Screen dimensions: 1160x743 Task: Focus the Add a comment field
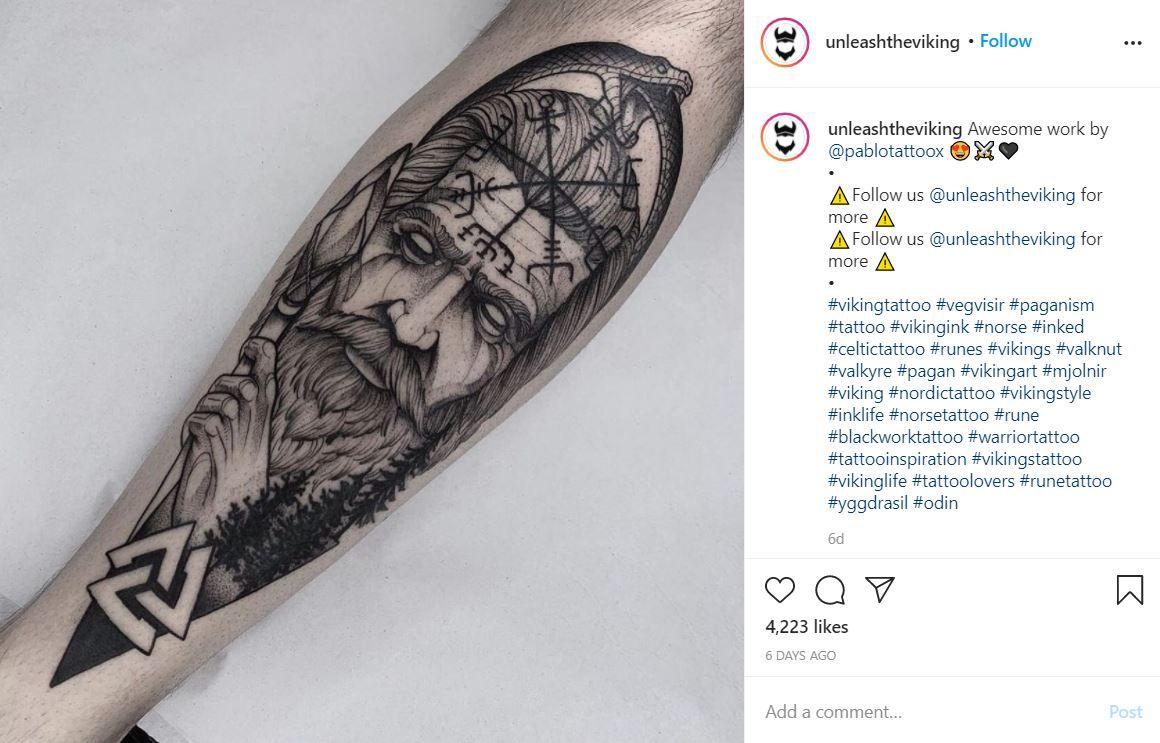[932, 712]
